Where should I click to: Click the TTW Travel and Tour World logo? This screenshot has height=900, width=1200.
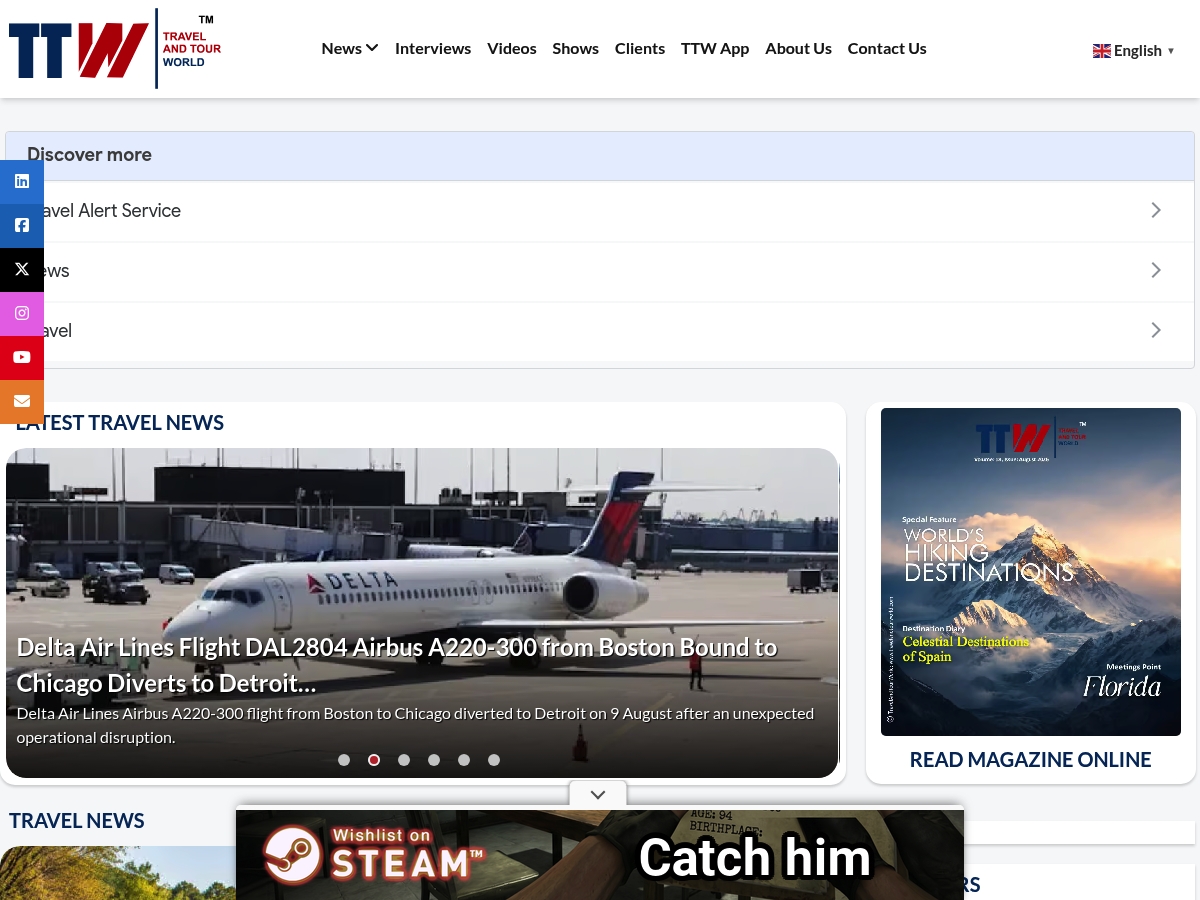tap(115, 48)
